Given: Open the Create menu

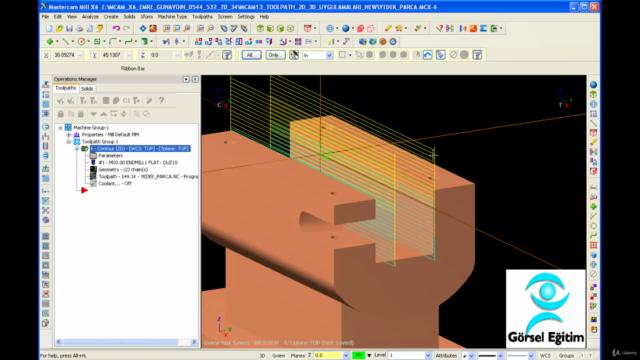Looking at the screenshot, I should pyautogui.click(x=111, y=17).
